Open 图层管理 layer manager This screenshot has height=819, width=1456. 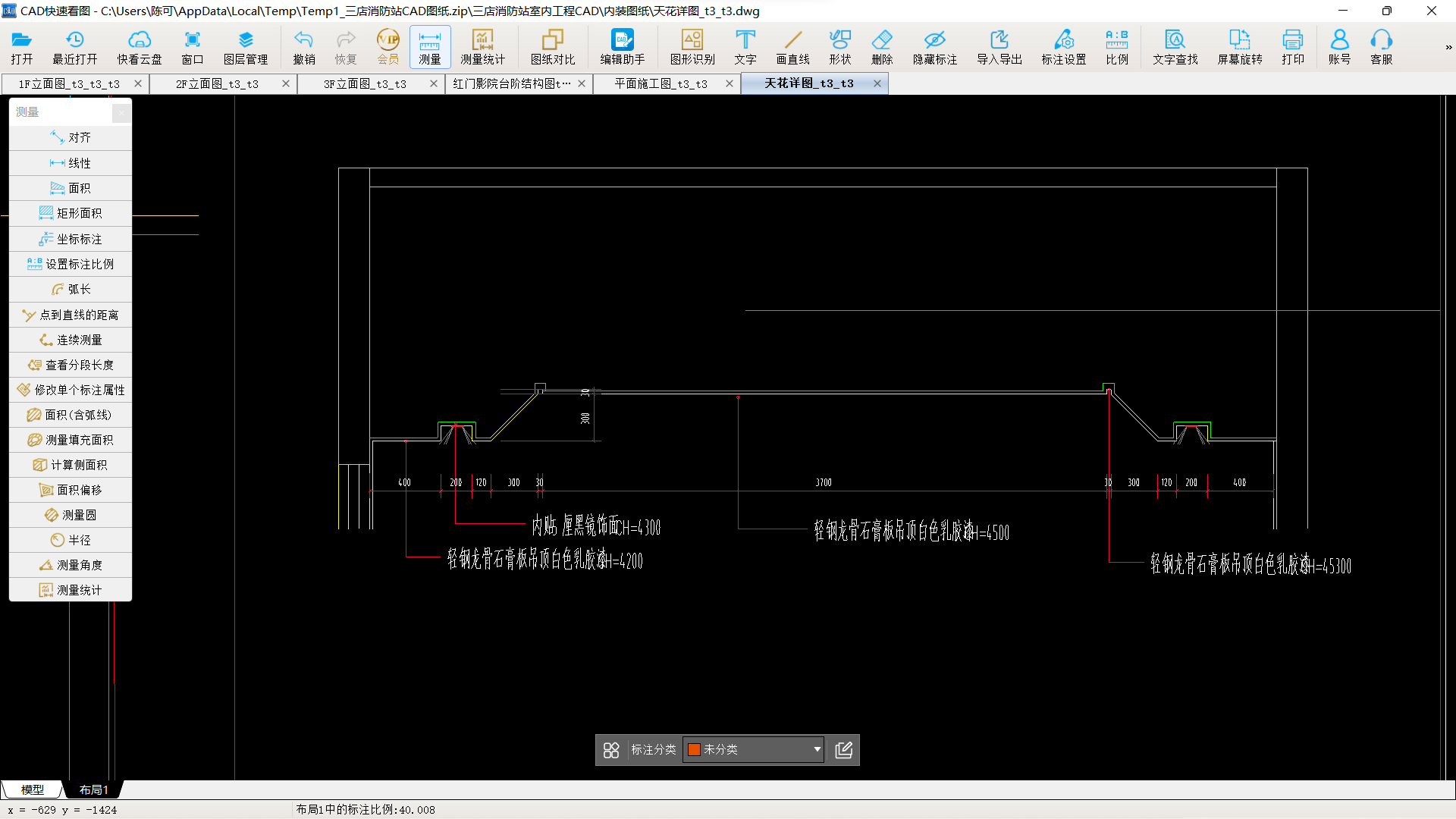click(x=246, y=47)
